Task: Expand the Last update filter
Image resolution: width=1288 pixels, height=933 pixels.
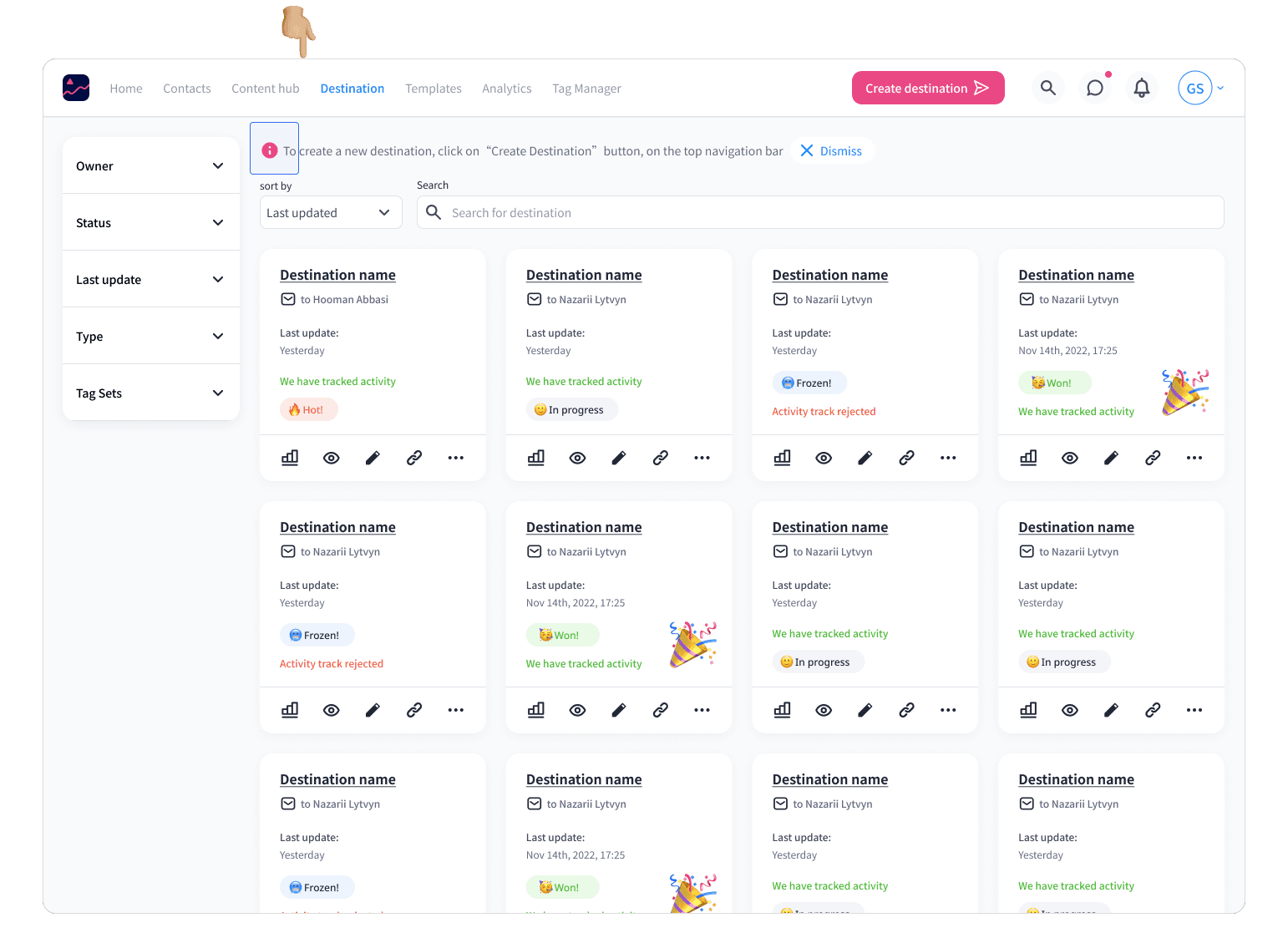Action: point(151,279)
